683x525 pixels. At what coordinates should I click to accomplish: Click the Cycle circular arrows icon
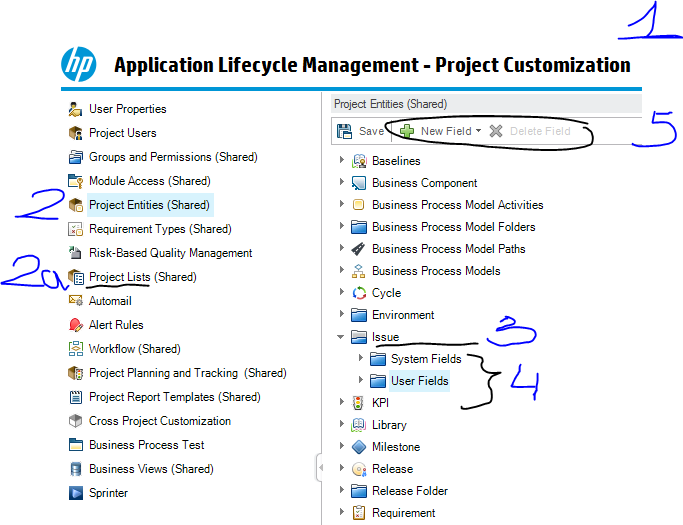[x=359, y=293]
